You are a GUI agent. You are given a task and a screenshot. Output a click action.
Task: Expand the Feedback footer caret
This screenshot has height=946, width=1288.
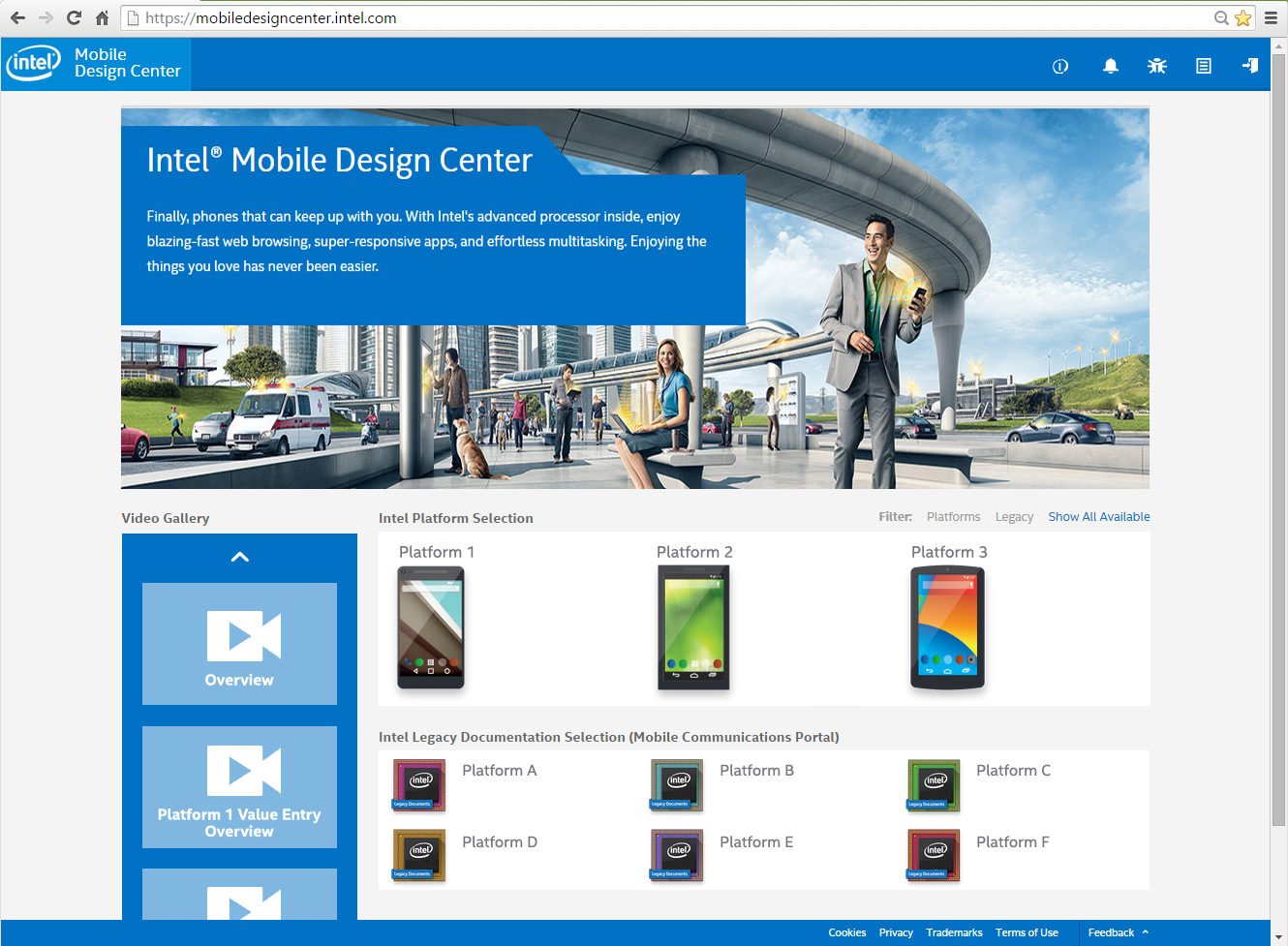coord(1146,932)
